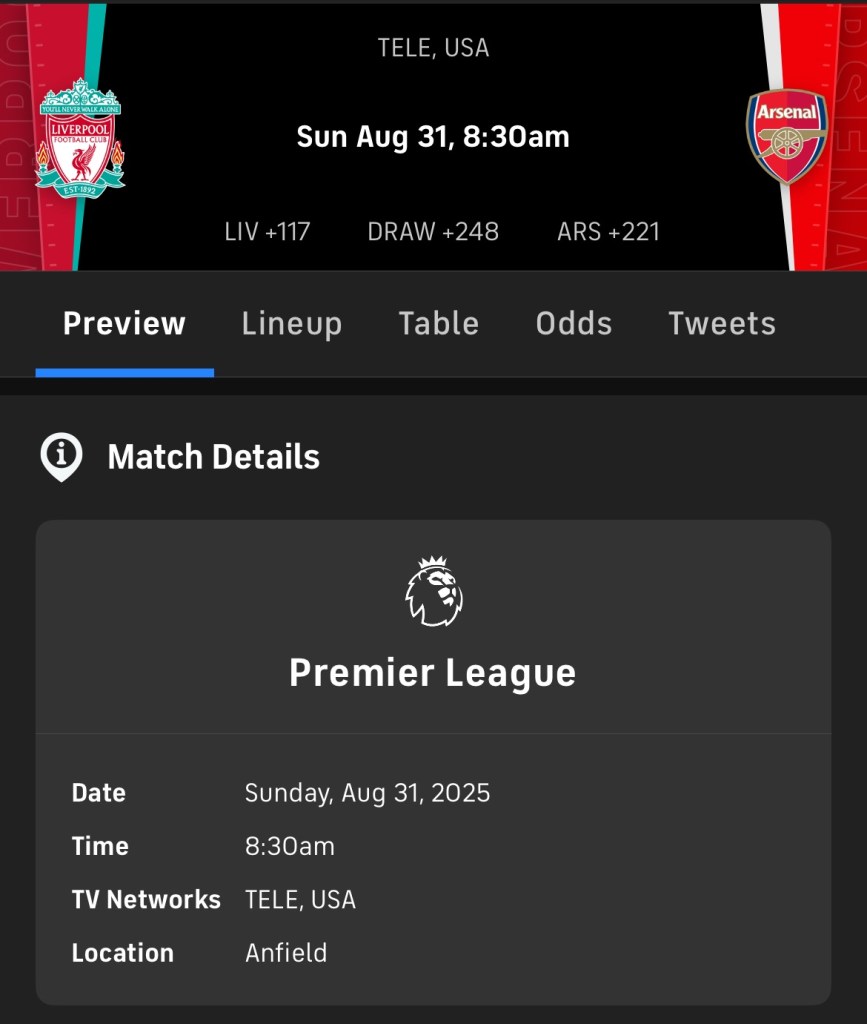Tap the Anfield location value
This screenshot has height=1024, width=867.
[x=286, y=953]
